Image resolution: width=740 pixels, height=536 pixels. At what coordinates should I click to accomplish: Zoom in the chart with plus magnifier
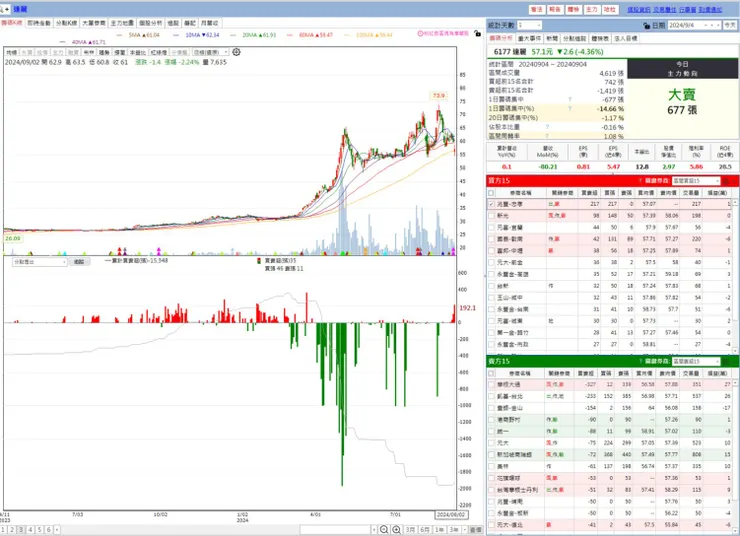click(x=397, y=530)
